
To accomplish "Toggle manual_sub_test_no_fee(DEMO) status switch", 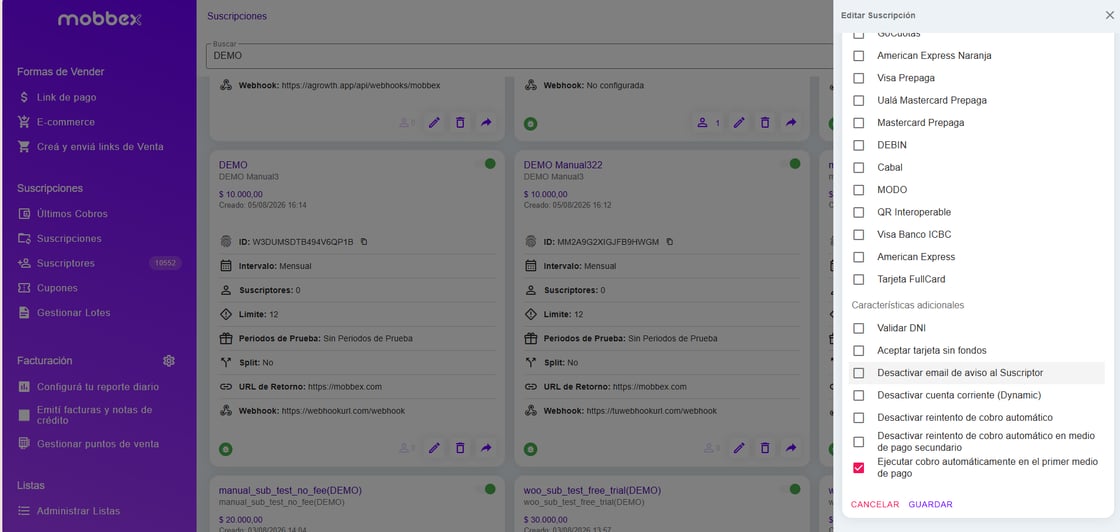I will point(486,489).
